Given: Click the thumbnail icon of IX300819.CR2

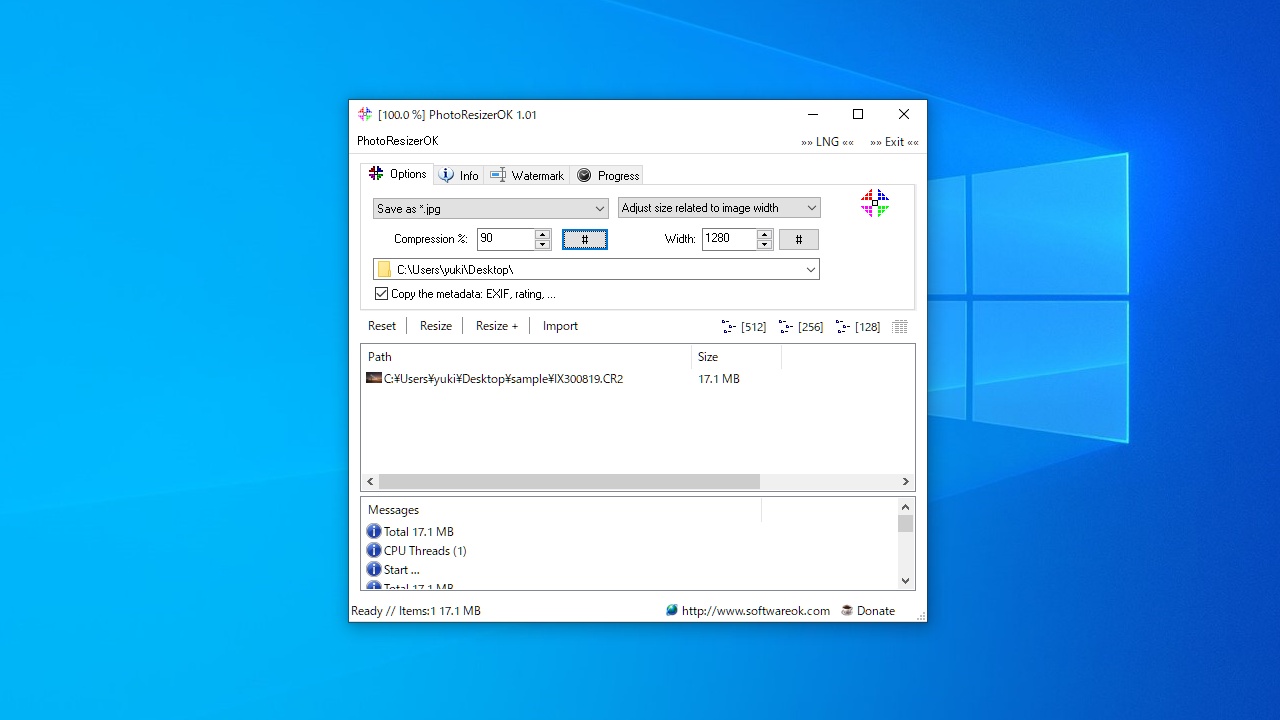Looking at the screenshot, I should pyautogui.click(x=374, y=378).
